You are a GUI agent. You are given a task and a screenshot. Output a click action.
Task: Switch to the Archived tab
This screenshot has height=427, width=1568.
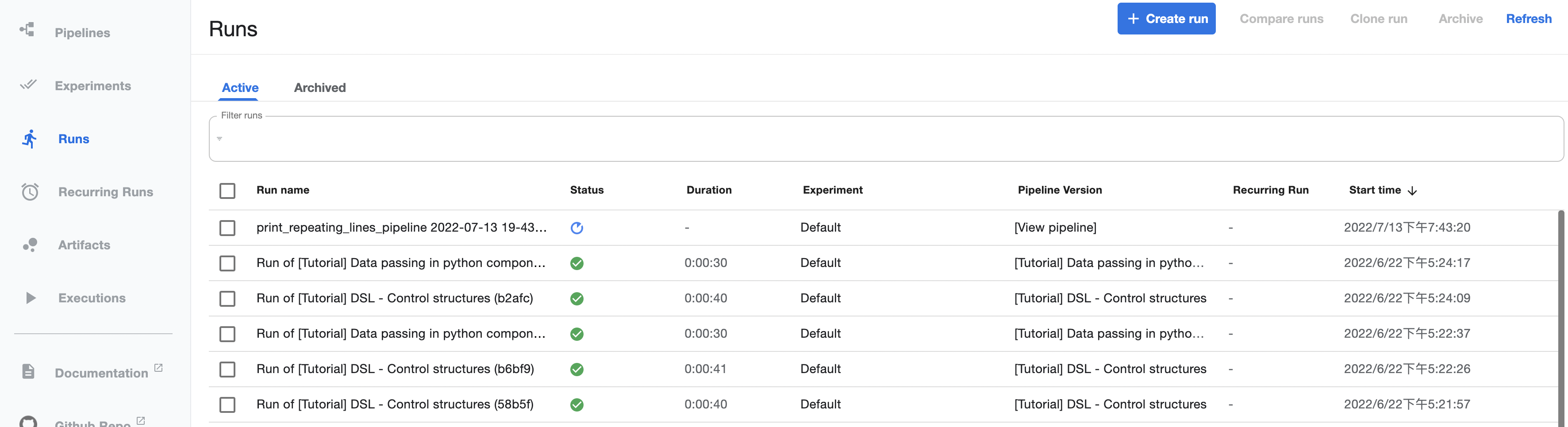click(x=319, y=88)
